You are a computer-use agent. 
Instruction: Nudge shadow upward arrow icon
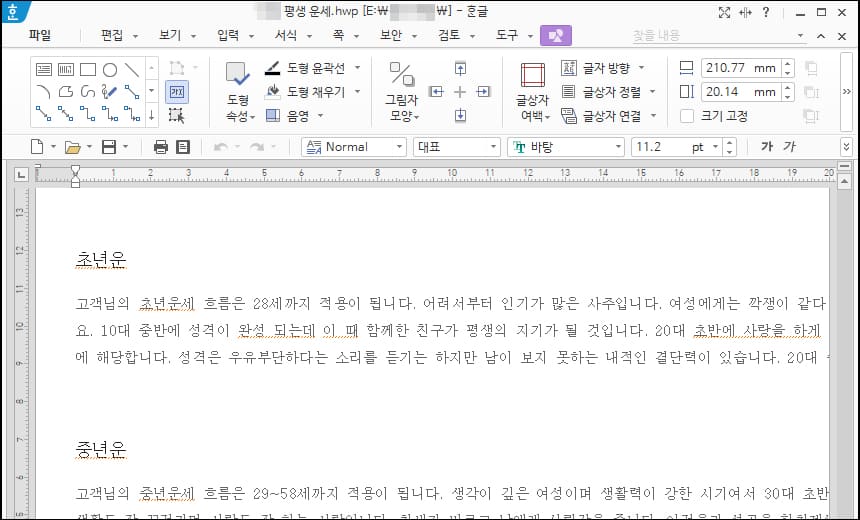pos(461,69)
